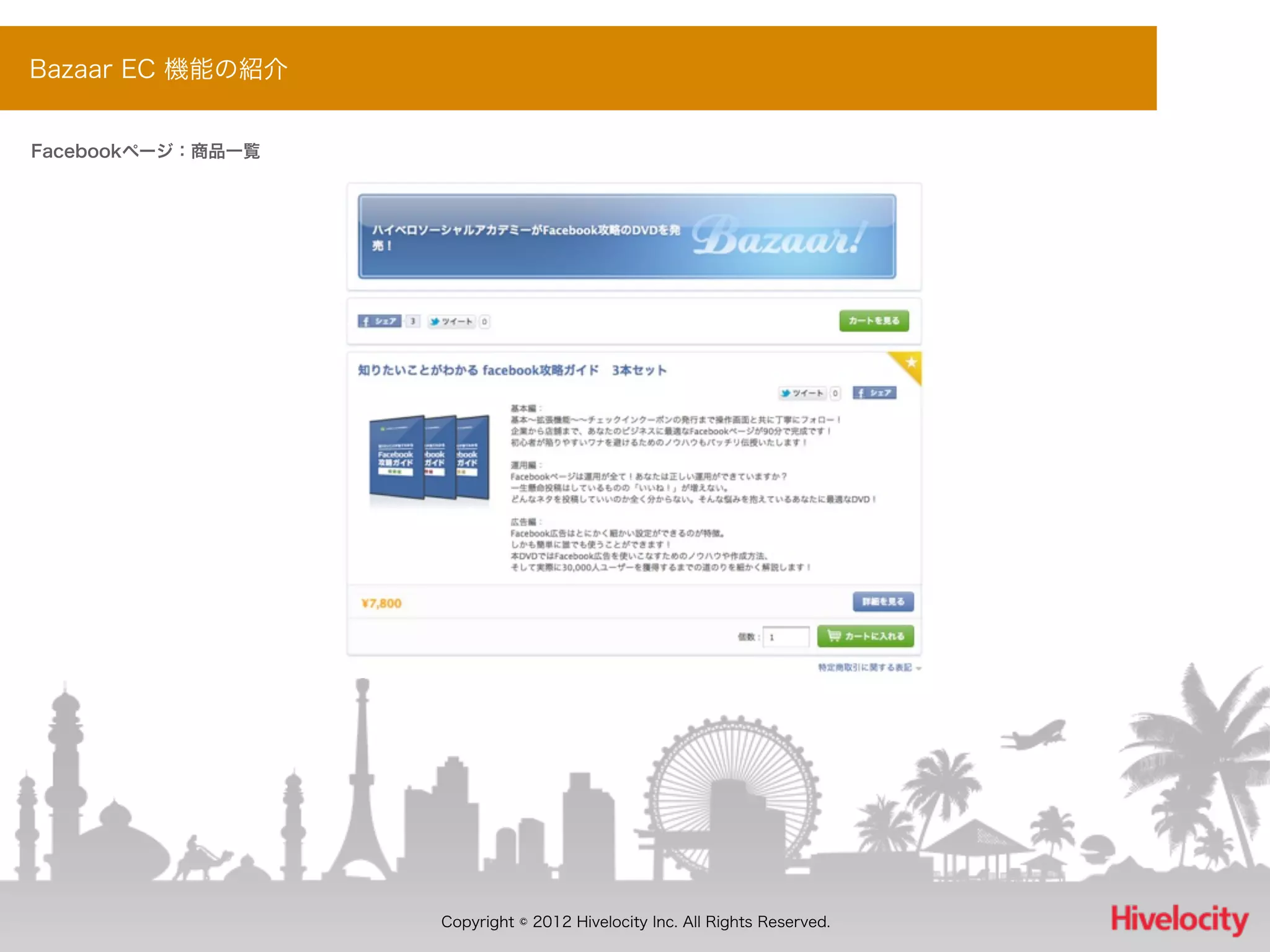The height and width of the screenshot is (952, 1270).
Task: Click the ¥7,800 price text
Action: tap(382, 603)
